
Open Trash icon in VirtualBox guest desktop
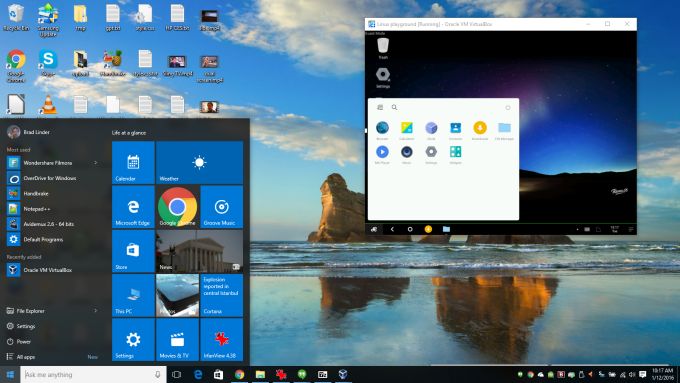click(383, 48)
